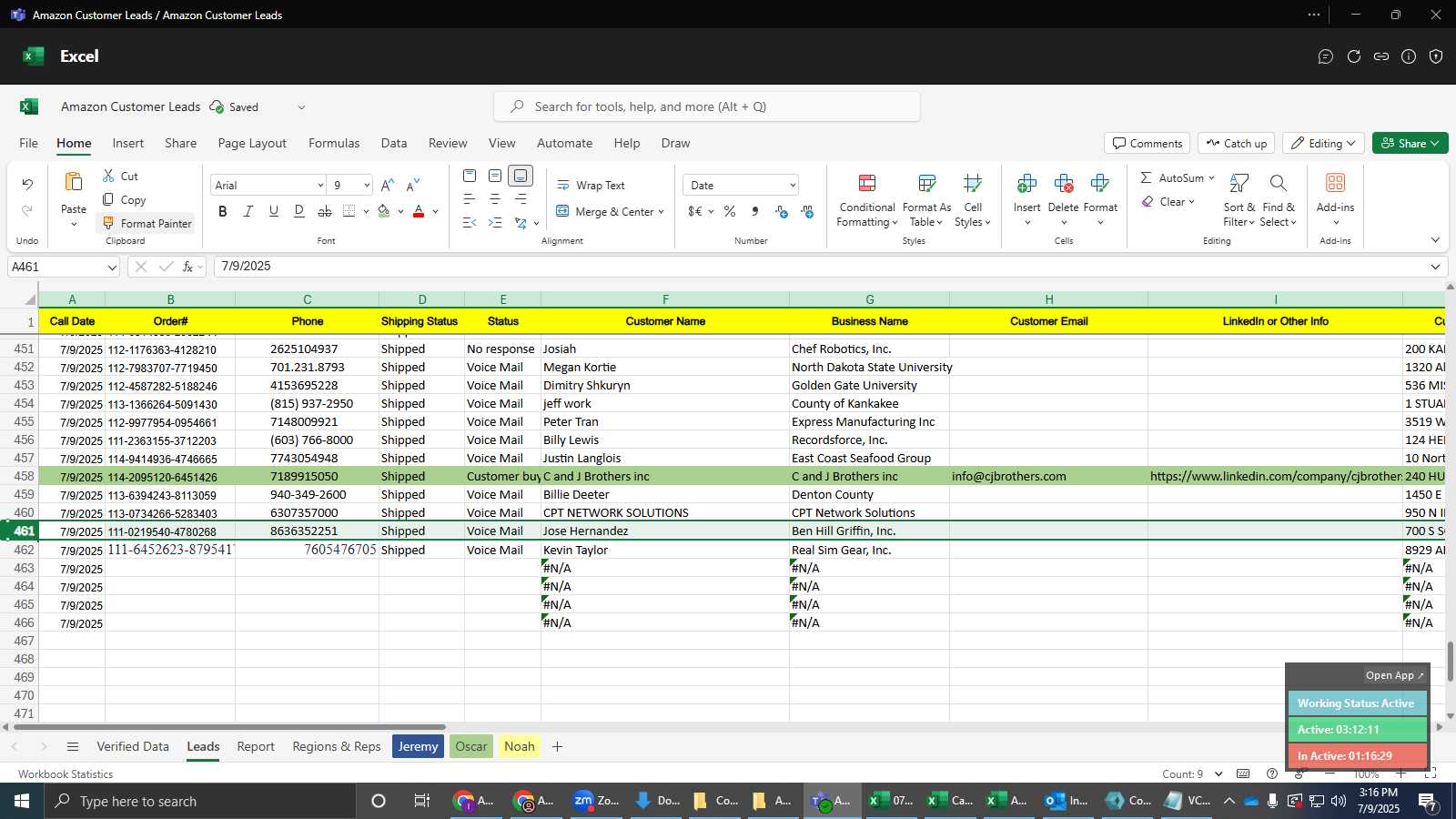Click AutoSum
Screen dimensions: 1456x819
coord(1172,177)
